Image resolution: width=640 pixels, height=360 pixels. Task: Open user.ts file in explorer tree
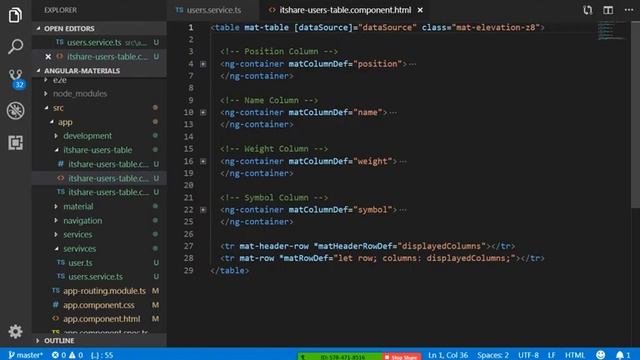[x=99, y=262]
